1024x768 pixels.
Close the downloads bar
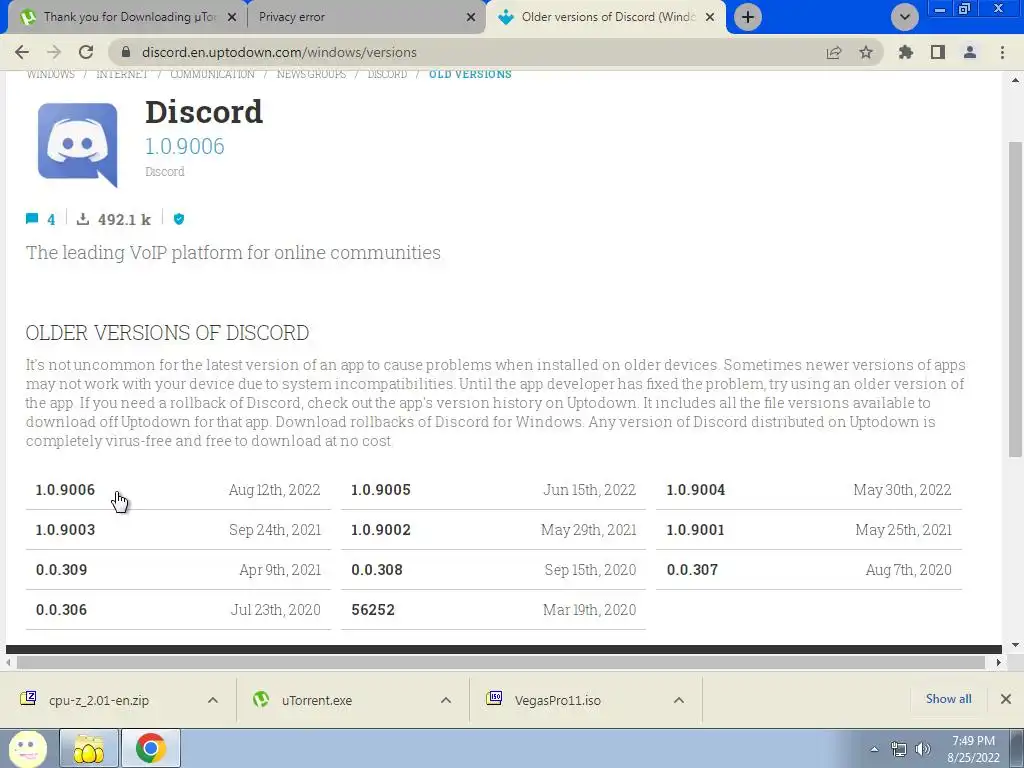pyautogui.click(x=1006, y=699)
